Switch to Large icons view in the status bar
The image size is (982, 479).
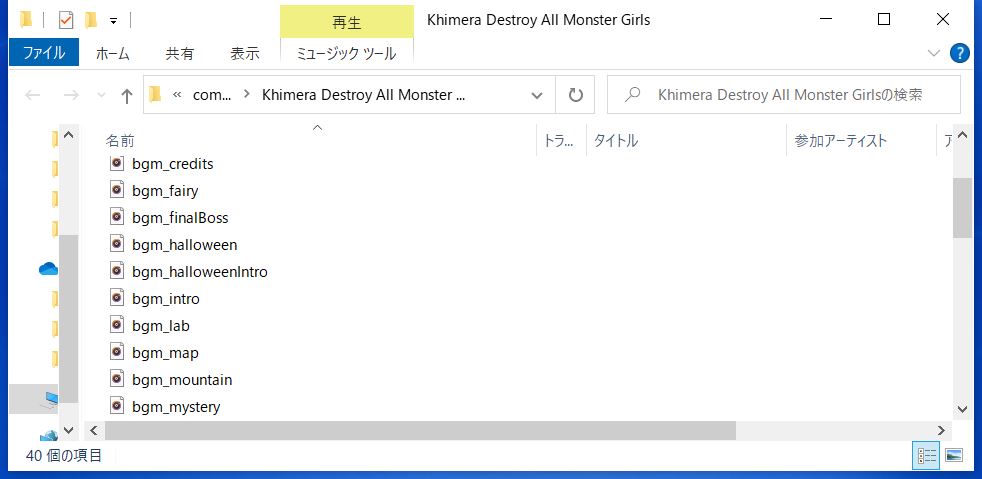point(954,456)
